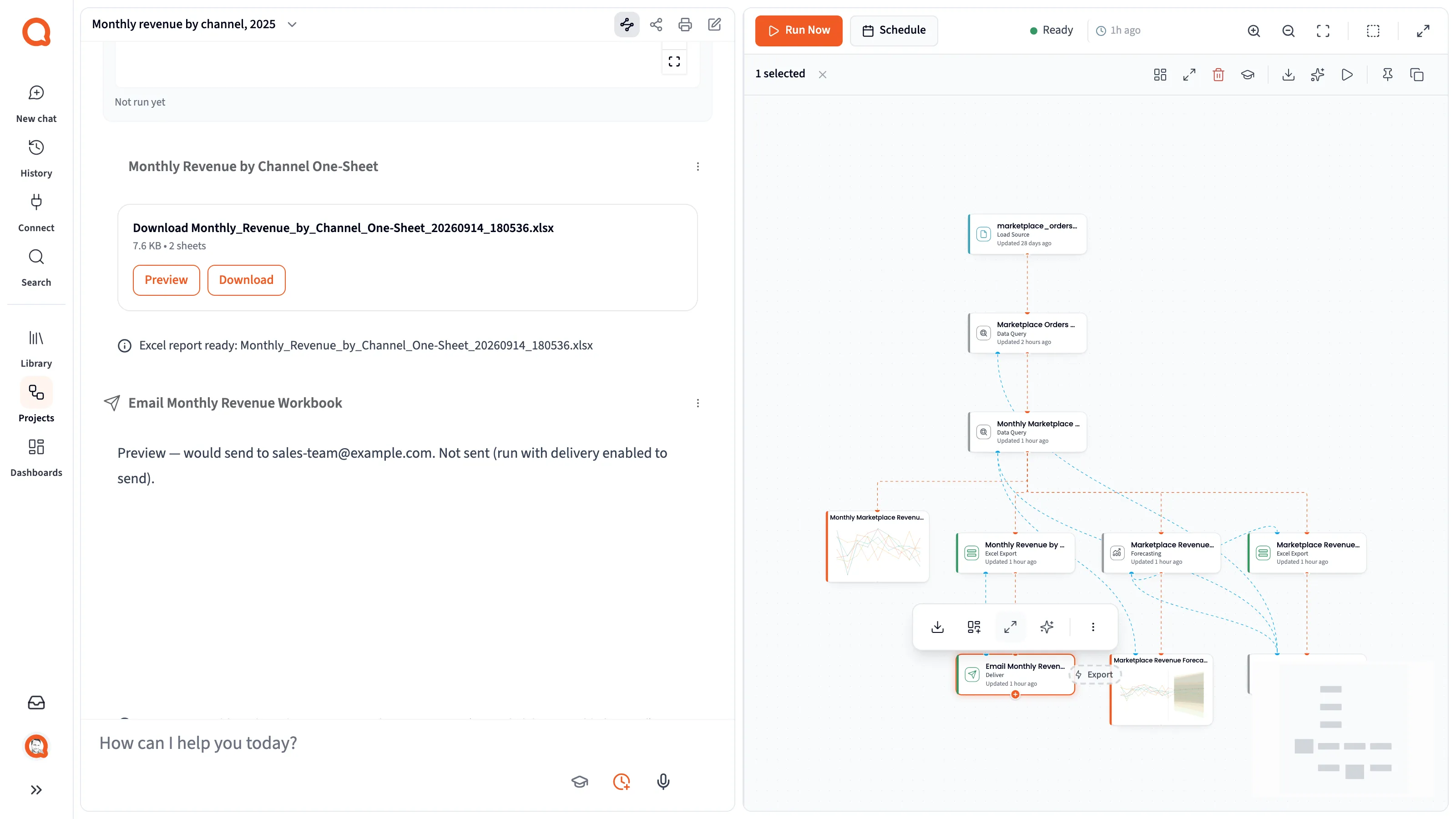The width and height of the screenshot is (1456, 819).
Task: Click the AI sparkle icon in selection toolbar
Action: [1318, 75]
